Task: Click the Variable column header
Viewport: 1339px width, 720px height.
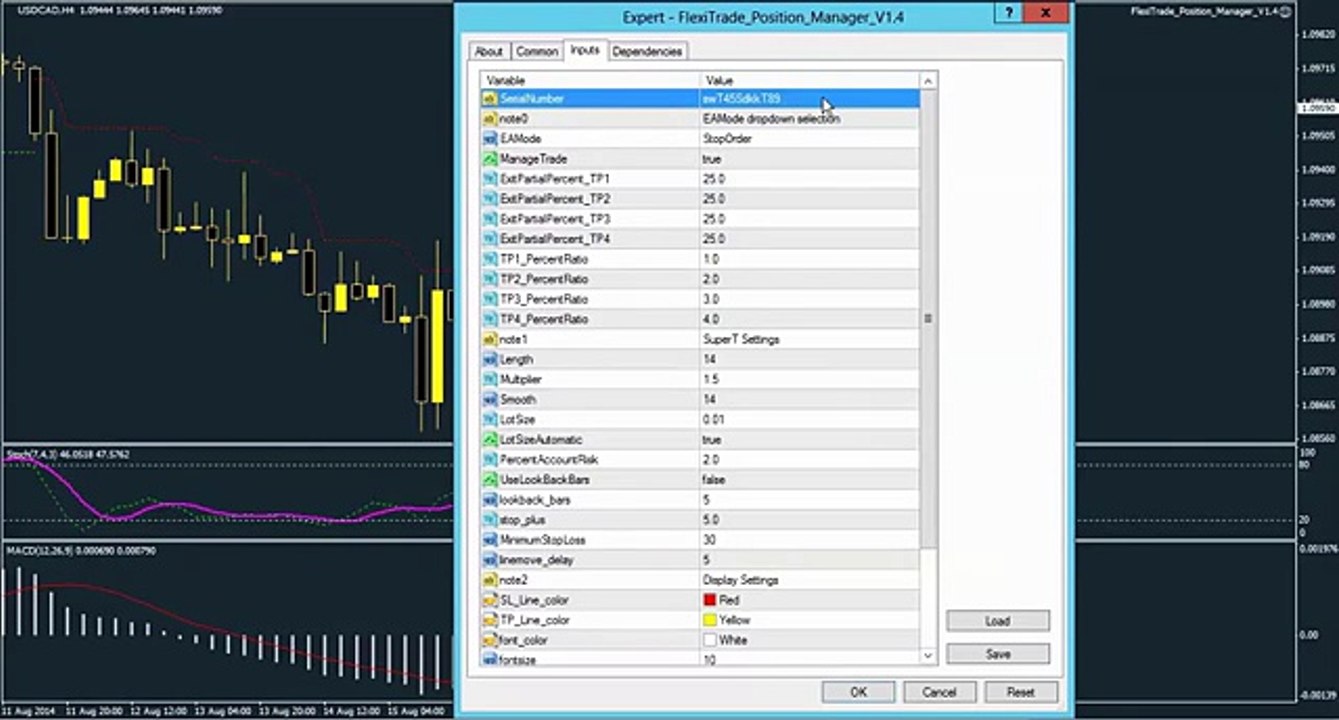Action: [590, 80]
